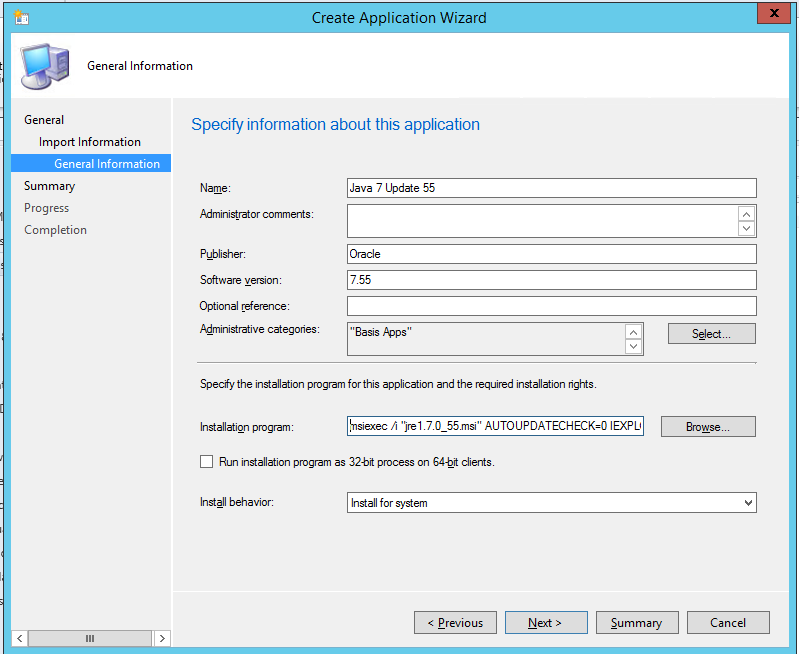This screenshot has width=799, height=654.
Task: Go back with Previous button
Action: point(455,623)
